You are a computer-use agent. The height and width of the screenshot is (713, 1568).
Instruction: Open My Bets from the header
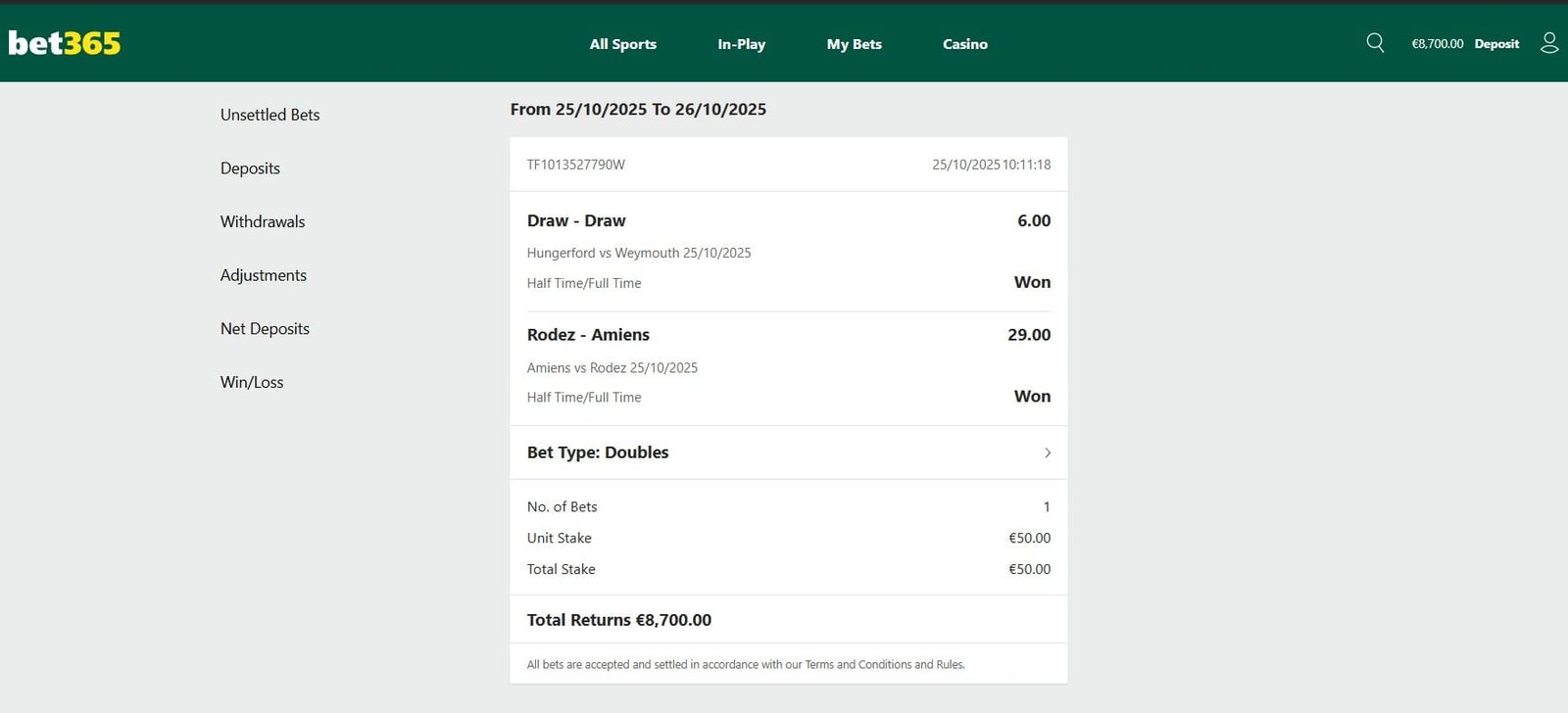click(854, 44)
